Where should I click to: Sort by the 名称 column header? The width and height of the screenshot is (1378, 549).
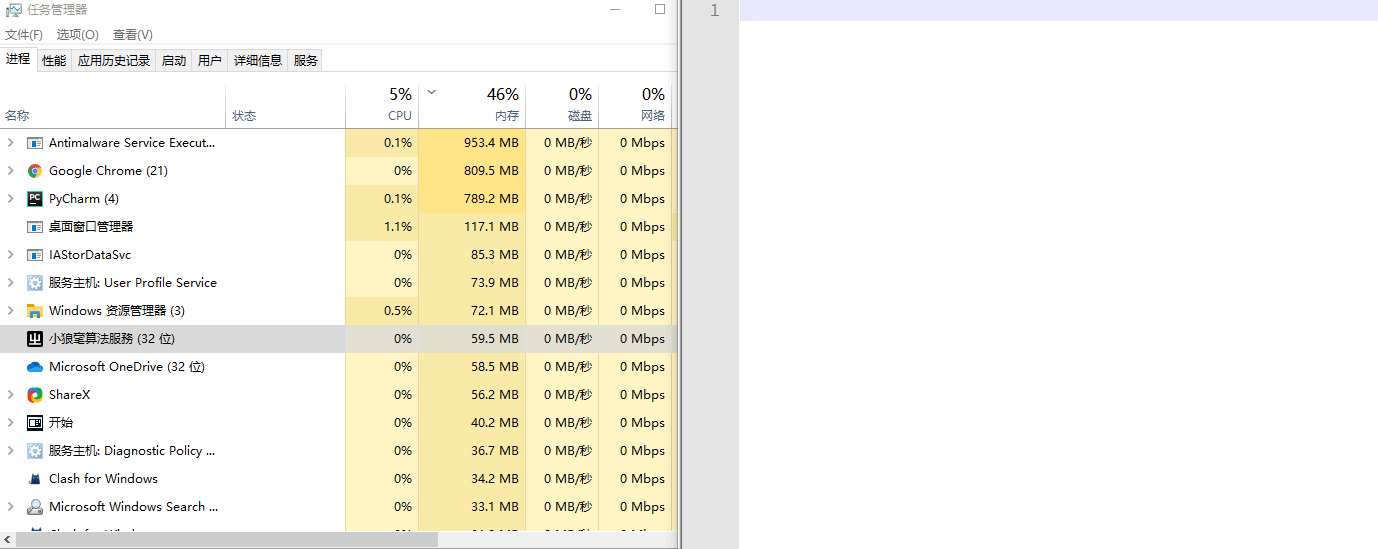(x=113, y=107)
